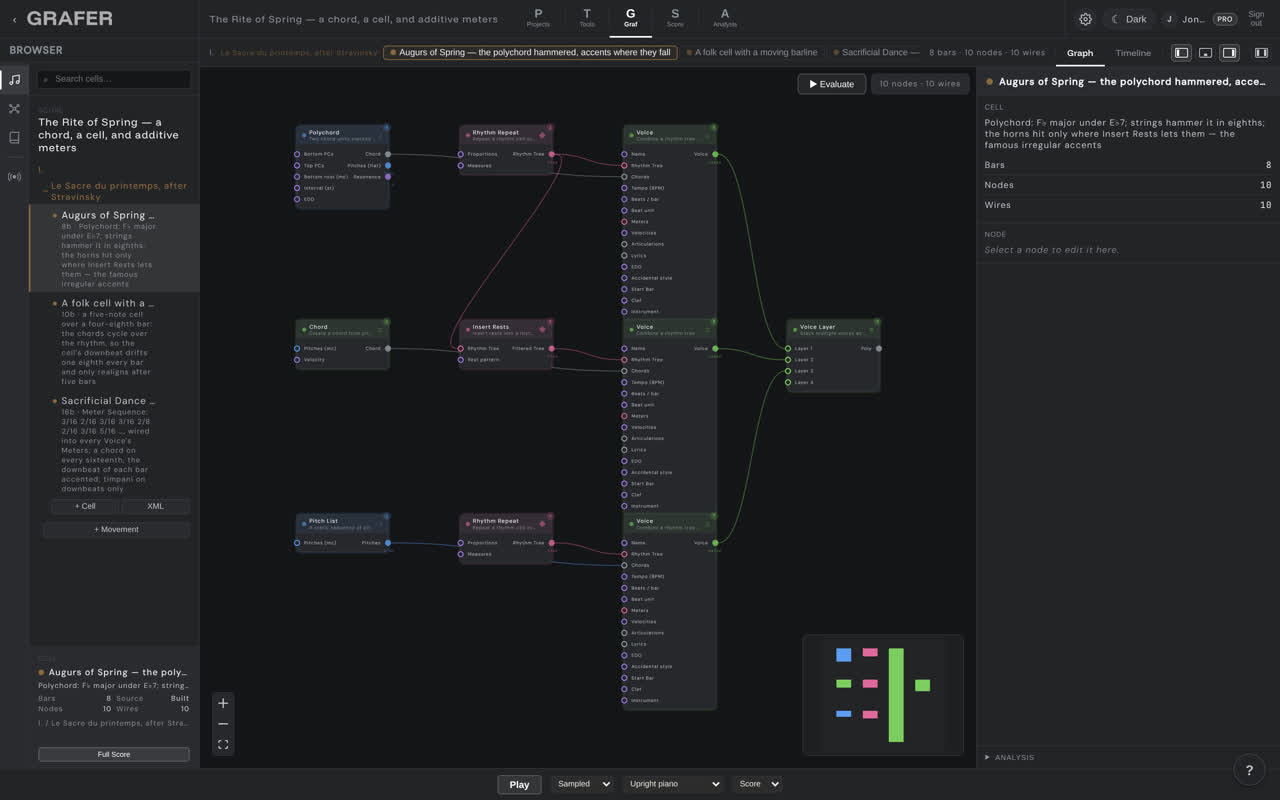Collapse the Le Sacre du printemps movement
Screen dimensions: 1280x800
(x=45, y=191)
